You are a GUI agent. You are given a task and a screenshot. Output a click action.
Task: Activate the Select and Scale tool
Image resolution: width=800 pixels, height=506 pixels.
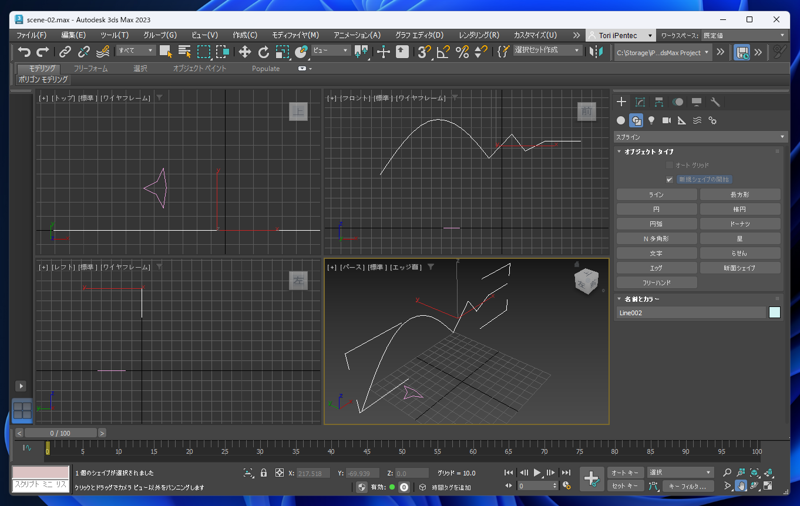tap(282, 52)
